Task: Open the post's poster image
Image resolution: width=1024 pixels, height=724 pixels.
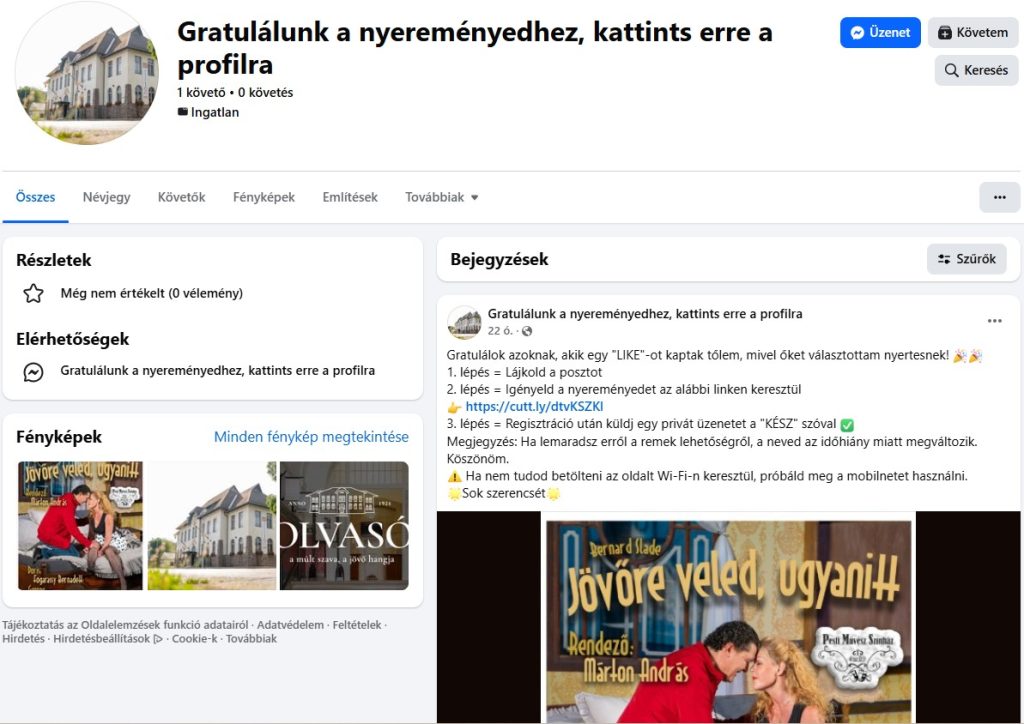Action: click(728, 617)
